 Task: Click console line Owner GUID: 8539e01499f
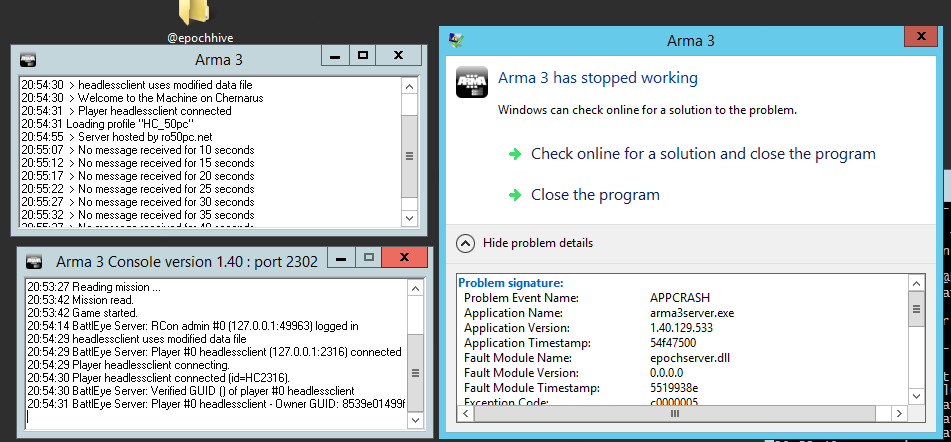click(217, 404)
